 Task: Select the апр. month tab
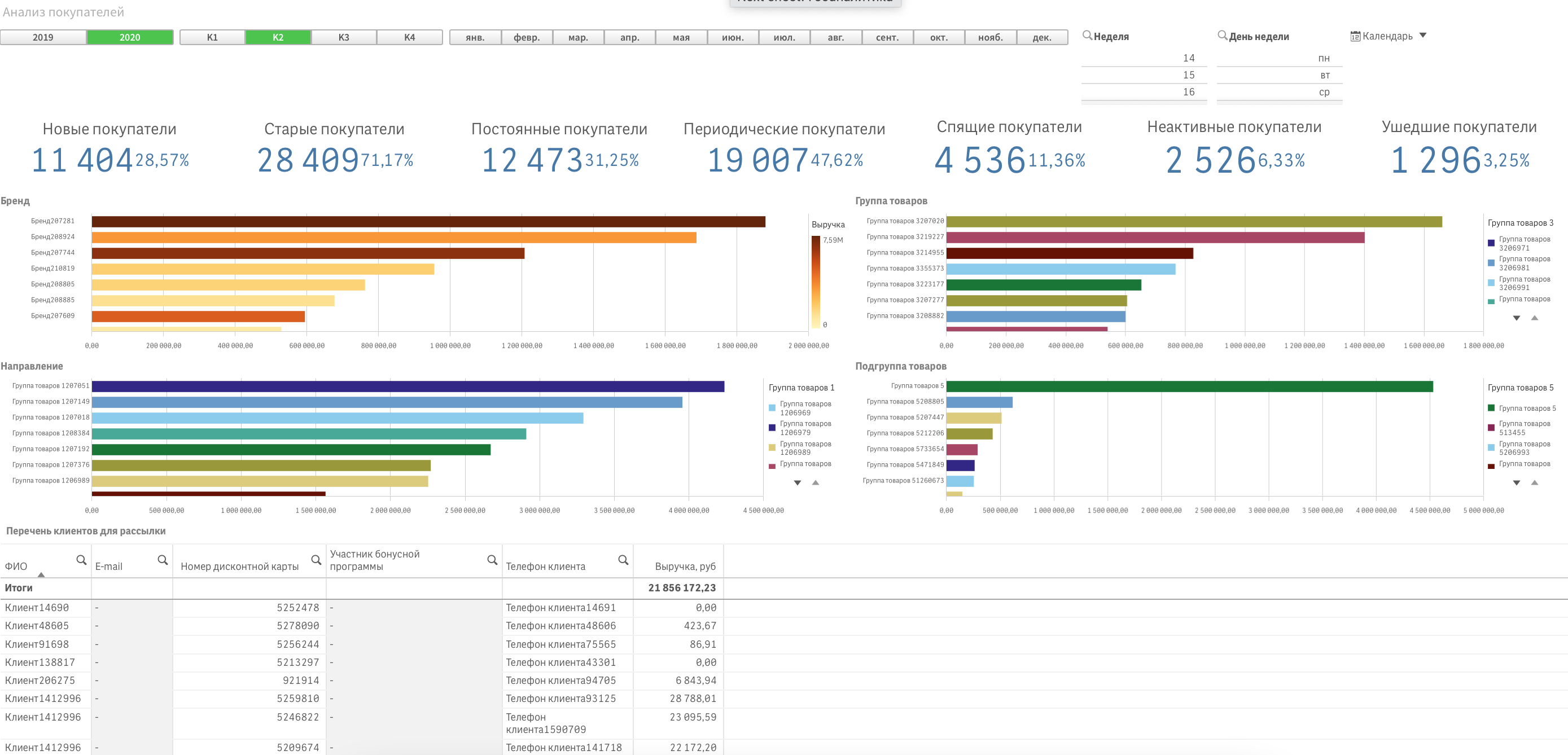[x=629, y=37]
